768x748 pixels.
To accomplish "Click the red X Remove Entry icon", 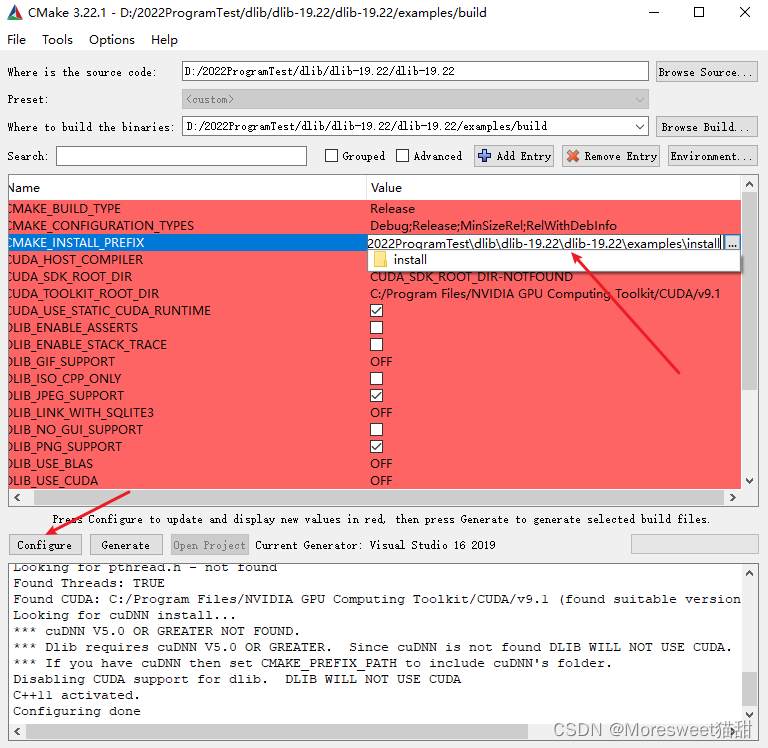I will [573, 156].
